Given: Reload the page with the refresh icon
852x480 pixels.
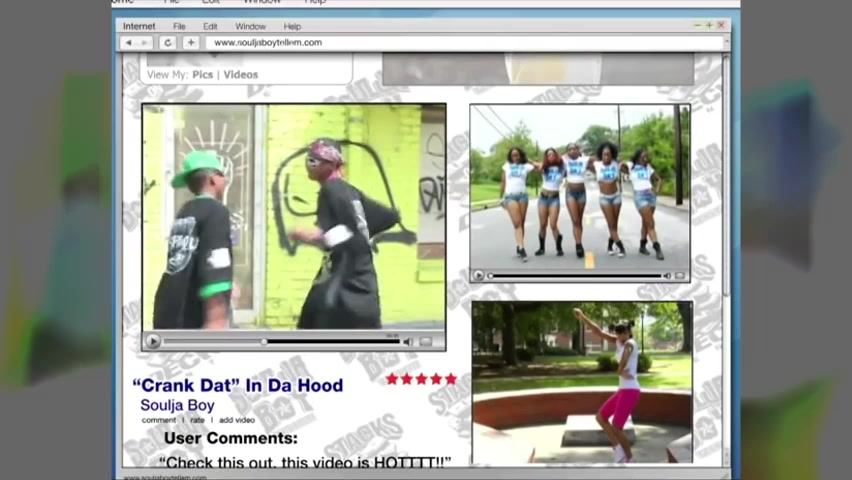Looking at the screenshot, I should pos(167,42).
